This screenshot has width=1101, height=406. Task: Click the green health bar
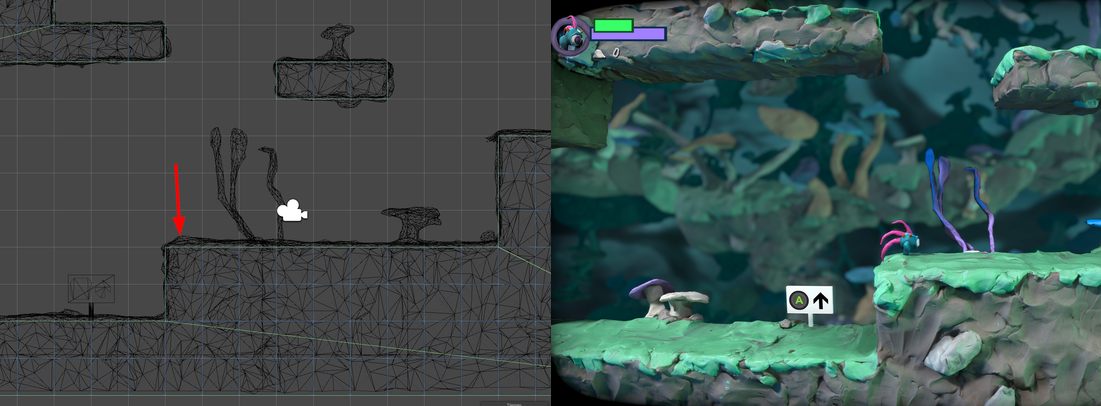613,25
